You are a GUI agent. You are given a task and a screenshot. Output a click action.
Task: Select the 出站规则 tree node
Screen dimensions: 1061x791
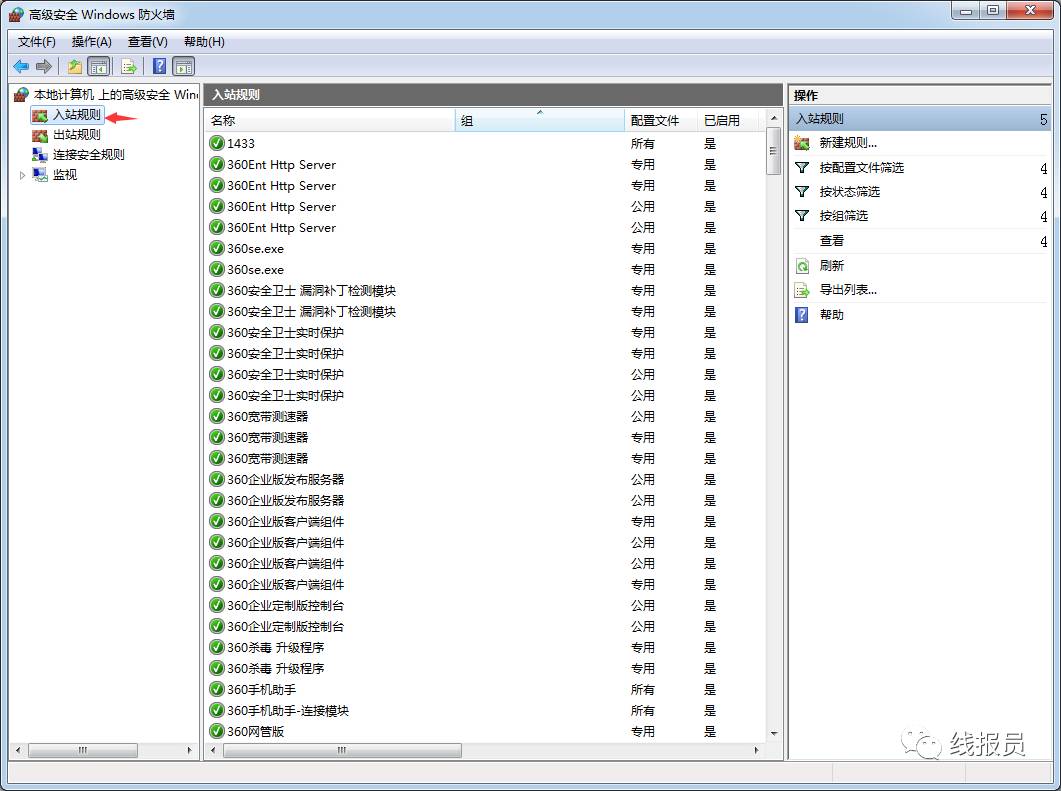tap(76, 135)
